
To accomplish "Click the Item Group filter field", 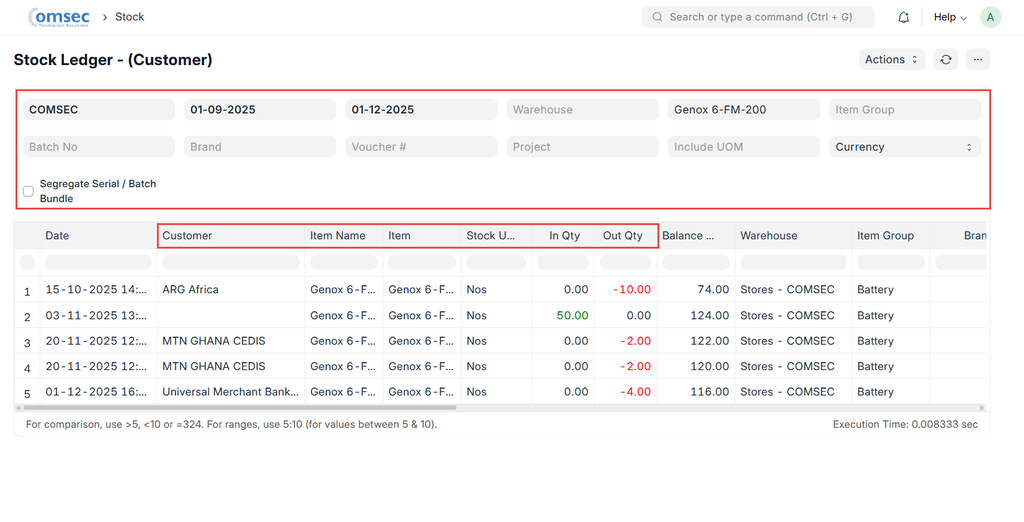I will pos(904,110).
